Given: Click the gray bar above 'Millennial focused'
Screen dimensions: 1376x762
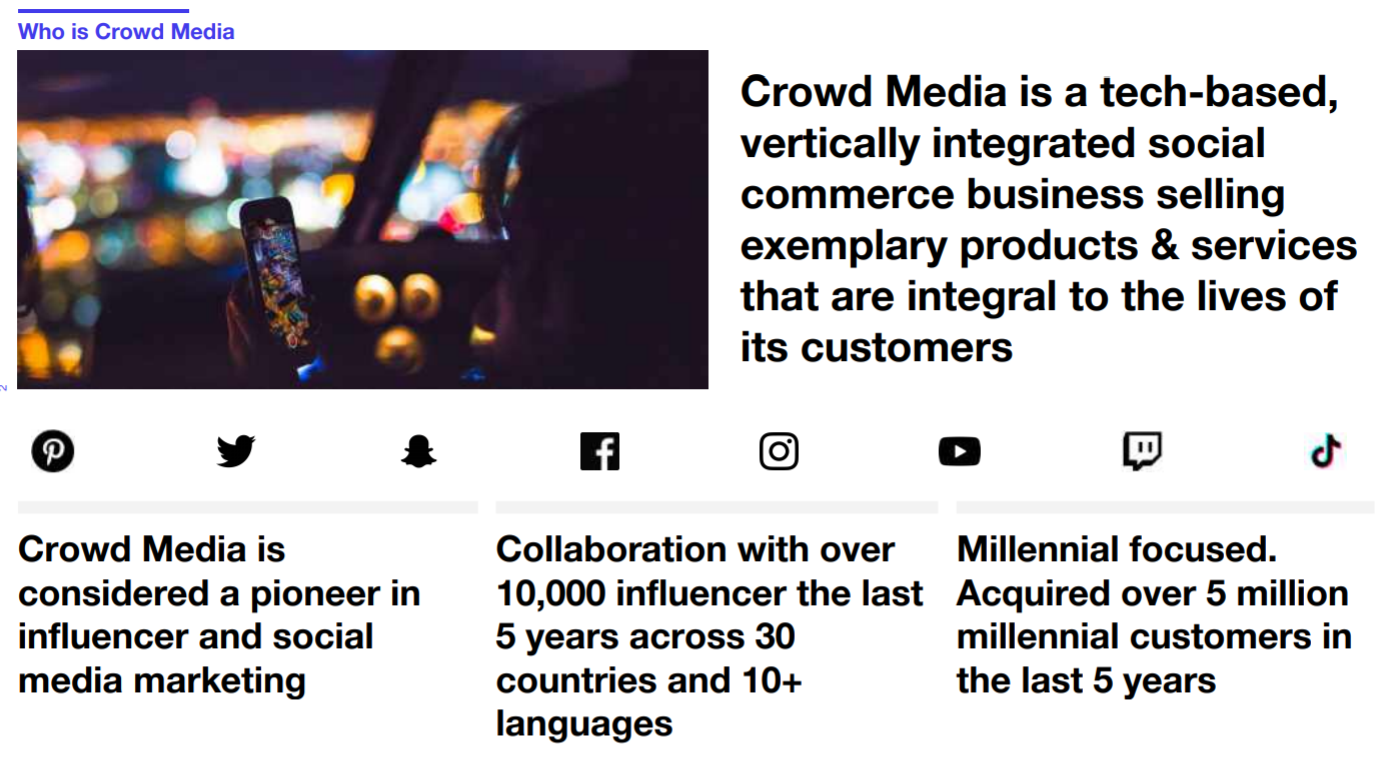Looking at the screenshot, I should click(1165, 508).
